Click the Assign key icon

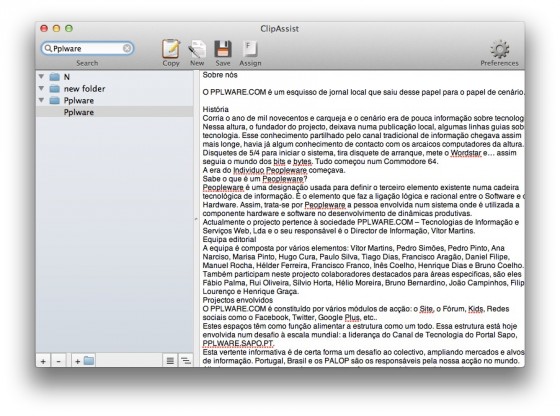click(250, 49)
